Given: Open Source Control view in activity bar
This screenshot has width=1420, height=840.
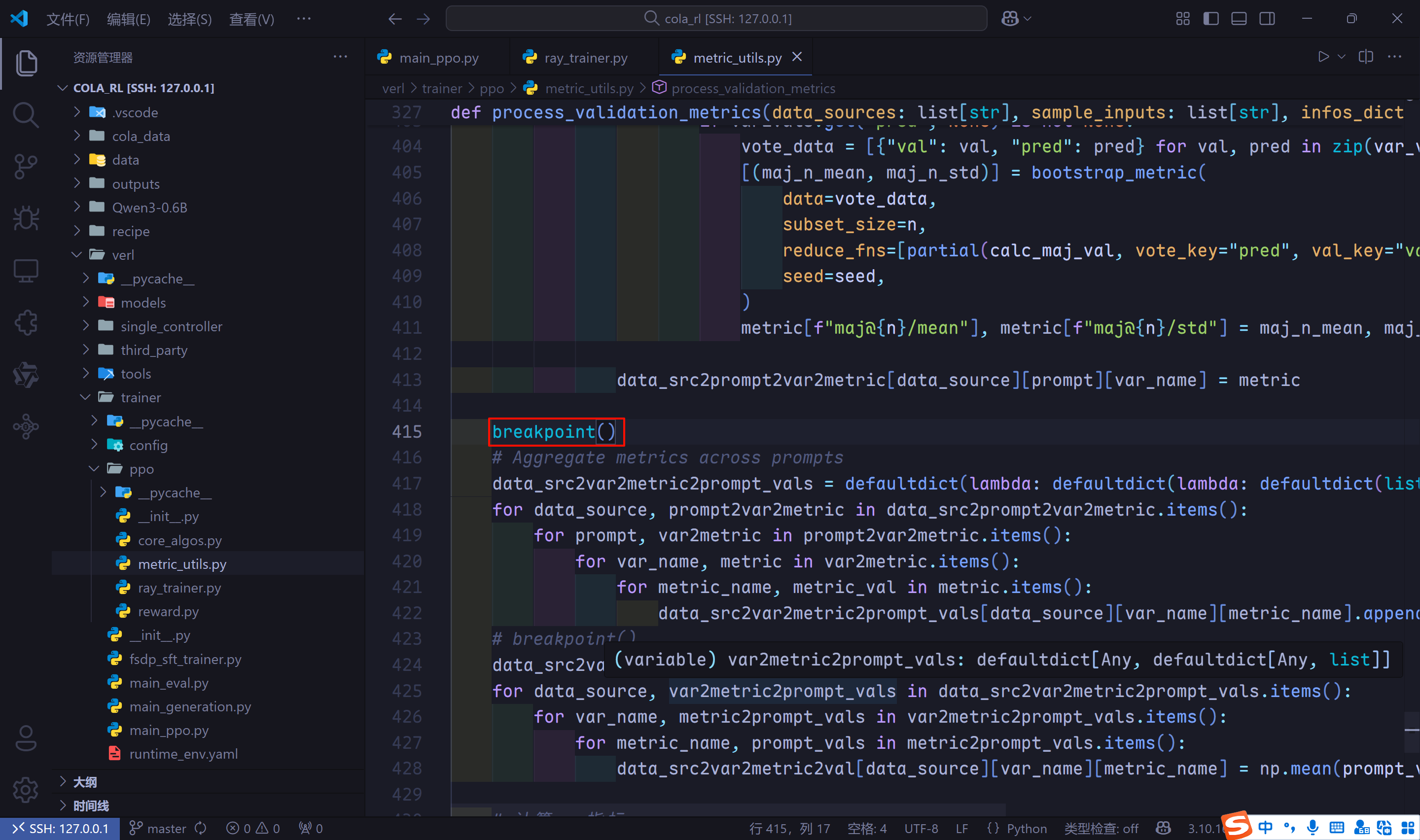Looking at the screenshot, I should tap(26, 167).
